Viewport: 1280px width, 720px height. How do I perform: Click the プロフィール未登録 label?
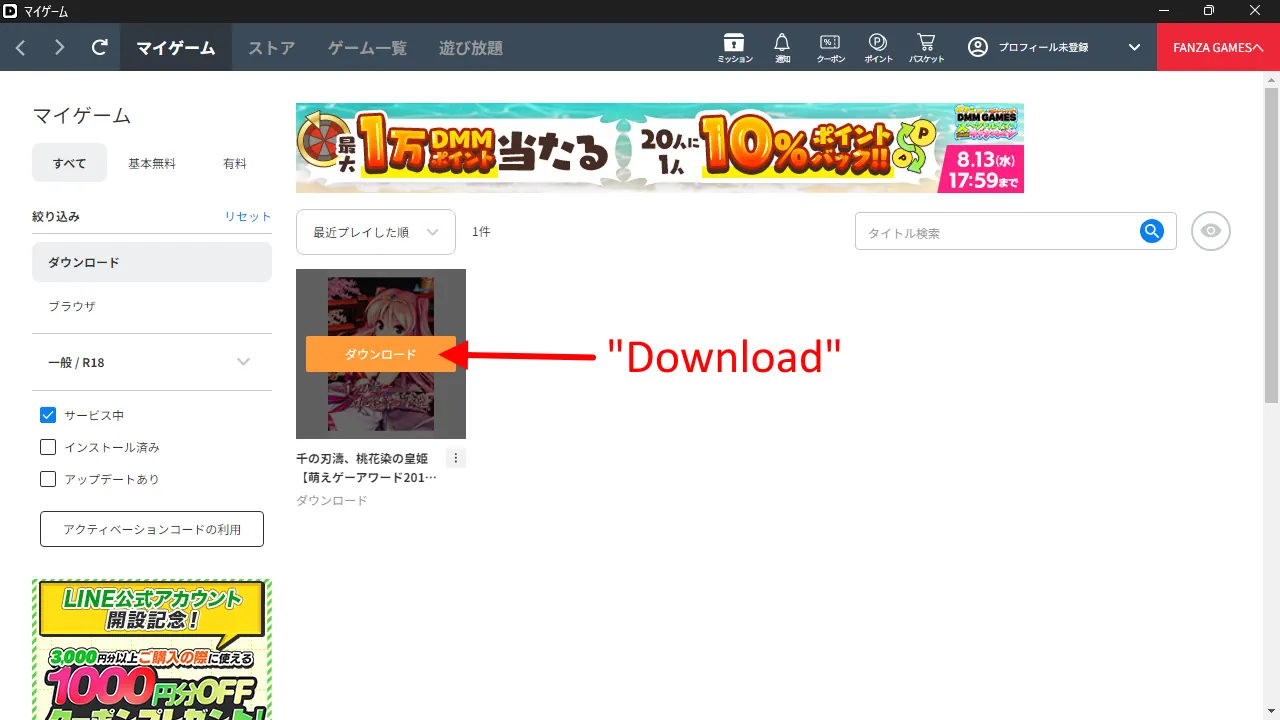tap(1043, 47)
